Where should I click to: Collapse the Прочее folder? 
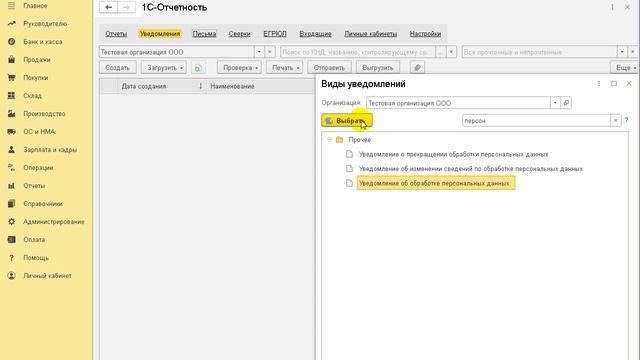point(329,140)
